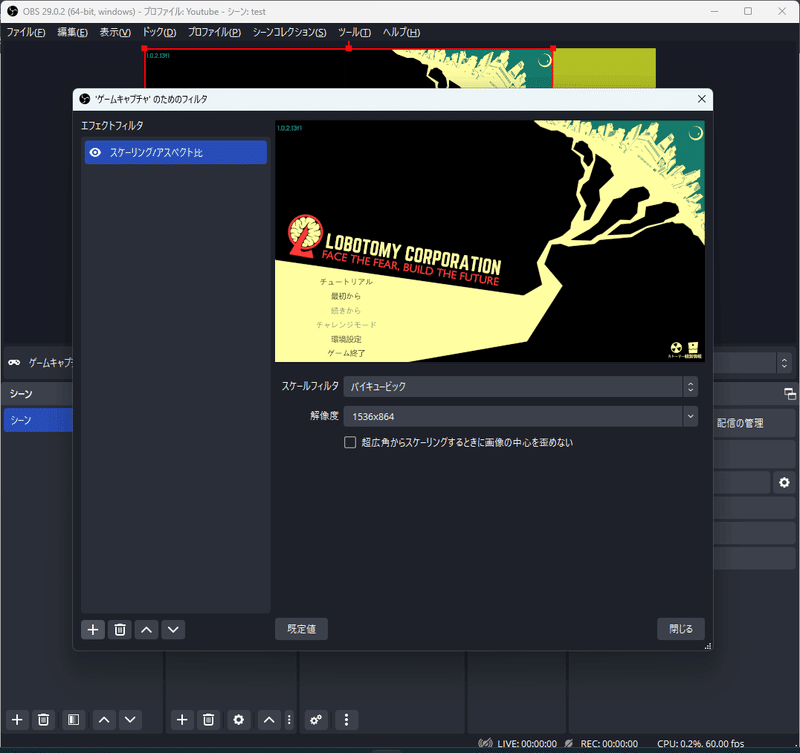Click the OBS logo in filter dialog title

[x=85, y=99]
